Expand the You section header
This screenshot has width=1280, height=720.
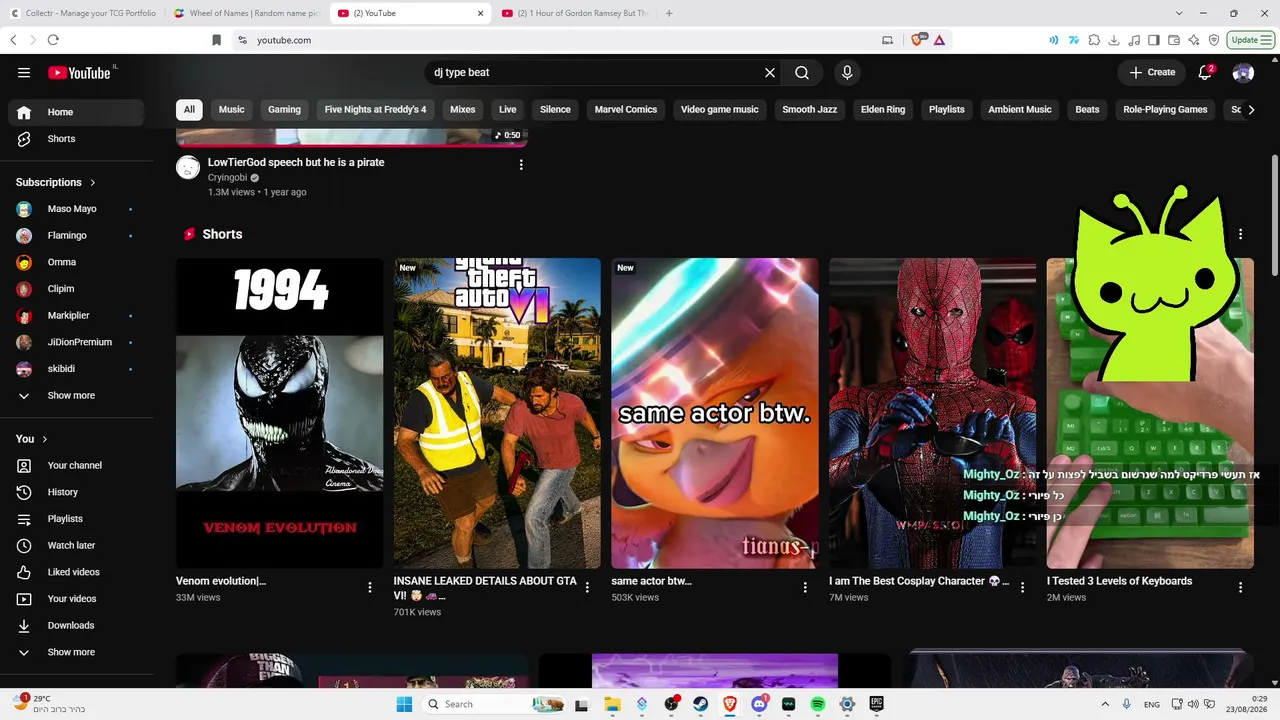pyautogui.click(x=32, y=439)
